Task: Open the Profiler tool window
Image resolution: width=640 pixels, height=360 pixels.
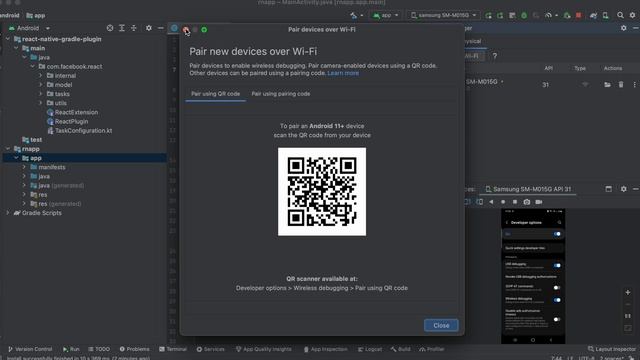Action: click(x=431, y=349)
